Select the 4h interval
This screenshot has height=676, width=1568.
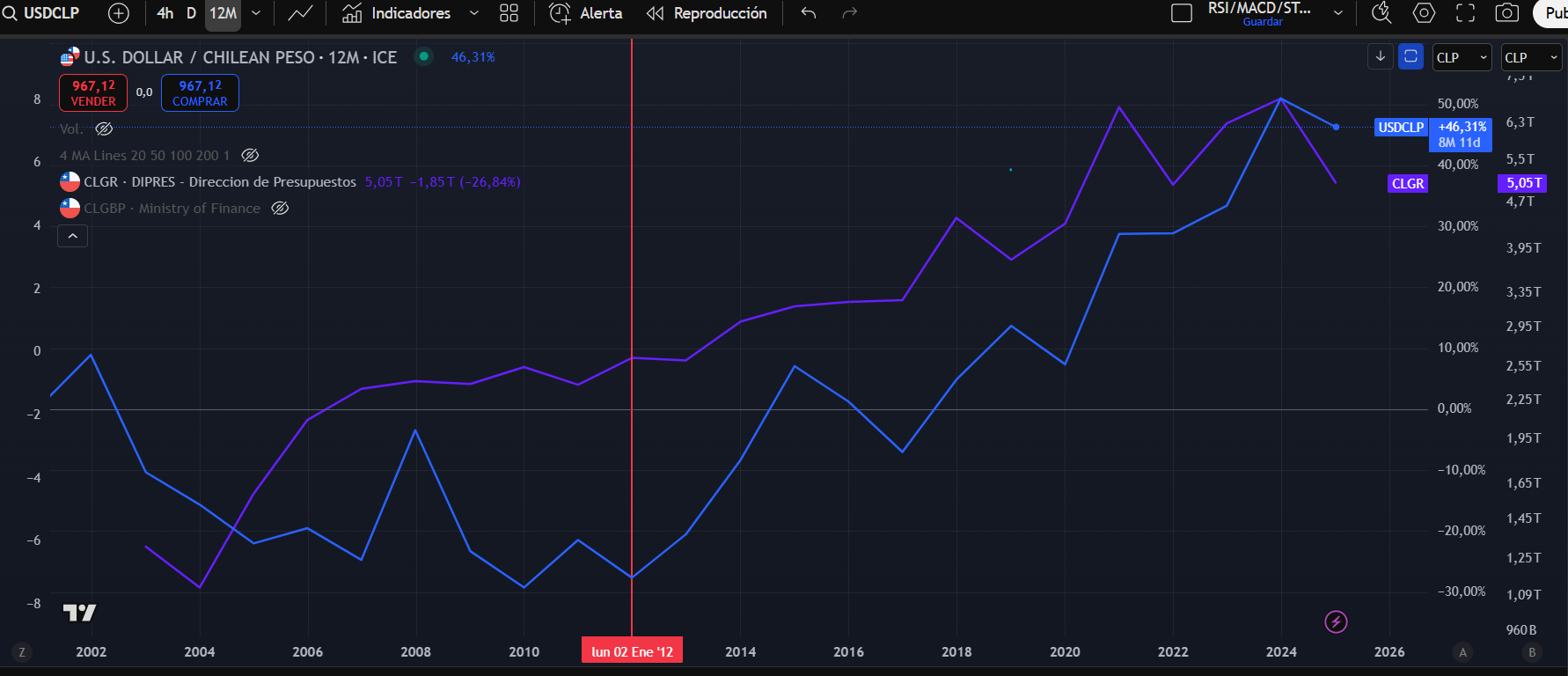click(165, 13)
